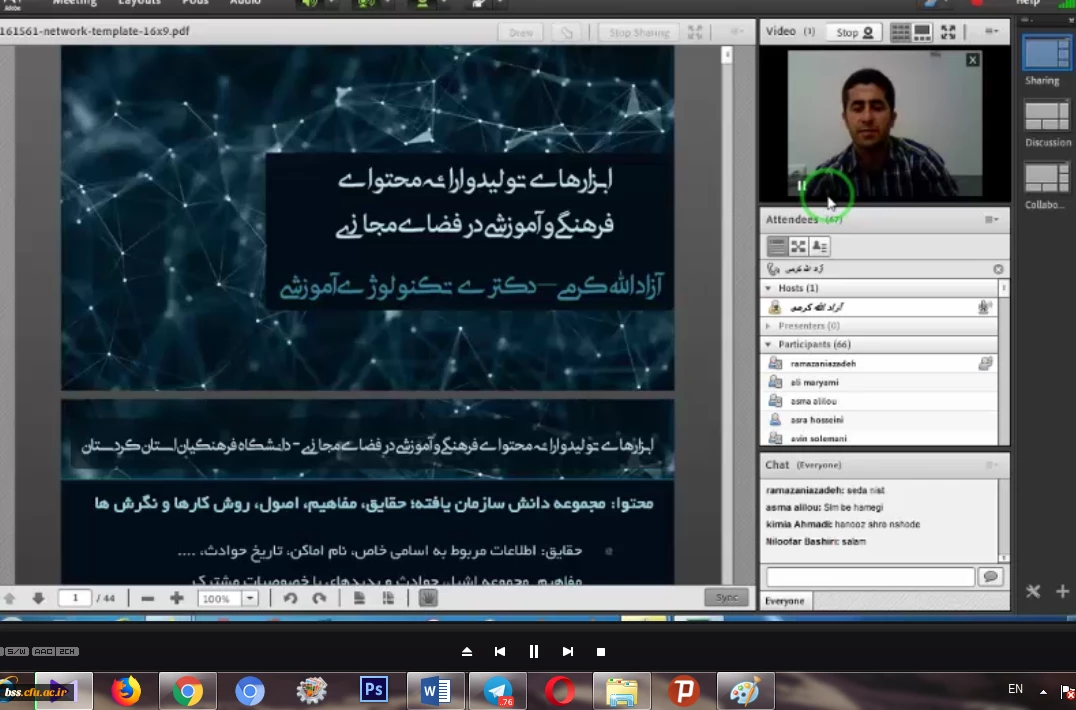Switch to the Discussion layout
This screenshot has width=1076, height=710.
1046,116
